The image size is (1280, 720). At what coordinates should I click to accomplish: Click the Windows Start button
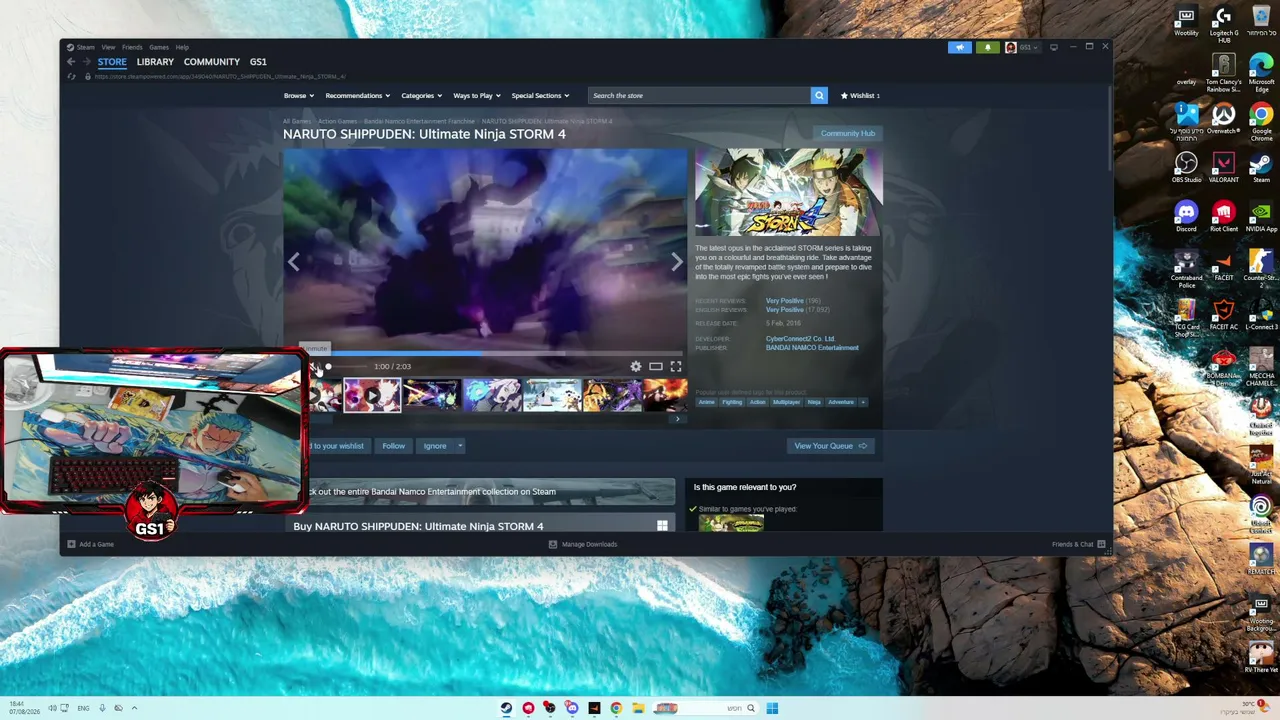(772, 708)
